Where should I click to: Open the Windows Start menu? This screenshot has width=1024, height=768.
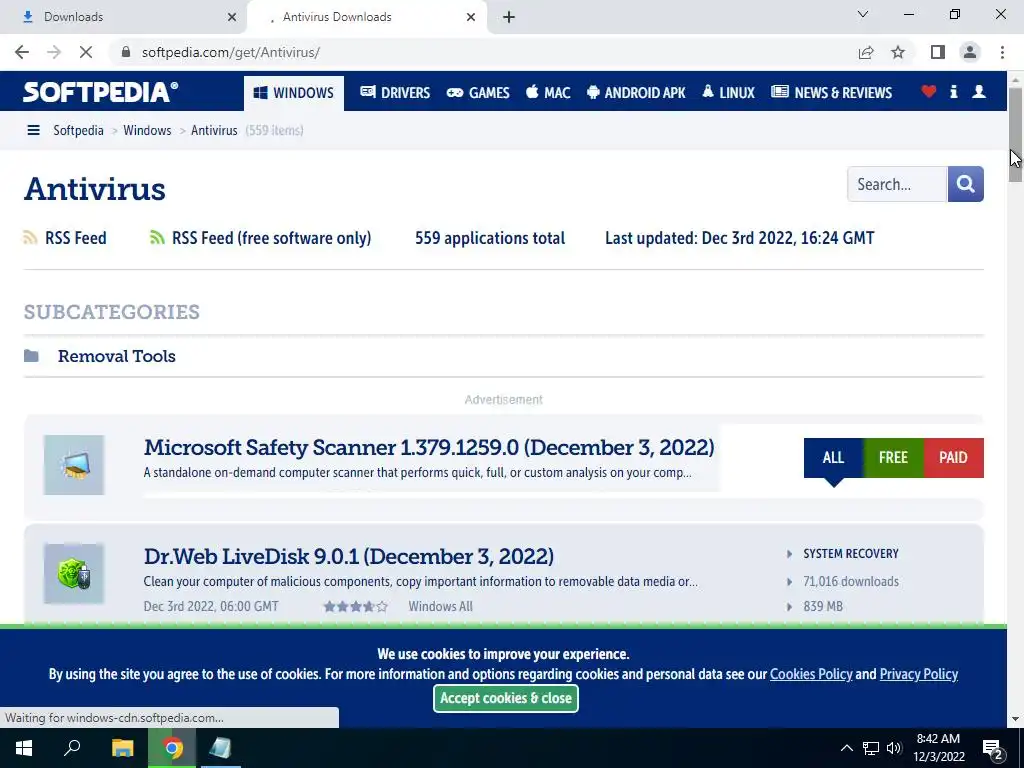pos(24,748)
